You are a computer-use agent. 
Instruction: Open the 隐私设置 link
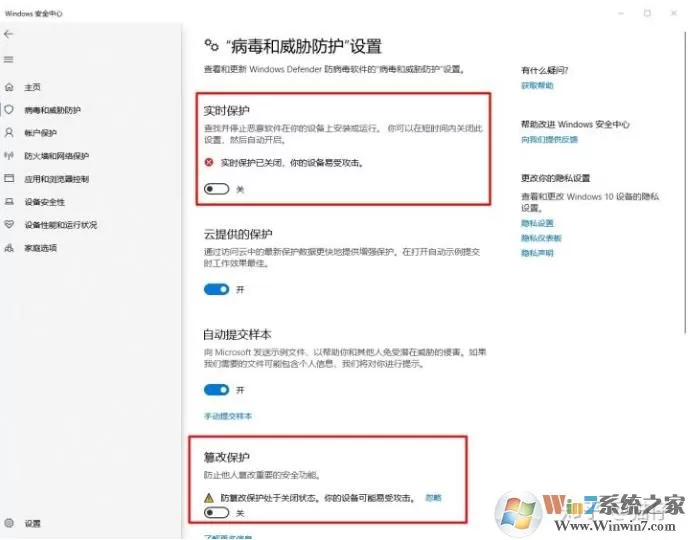point(537,223)
